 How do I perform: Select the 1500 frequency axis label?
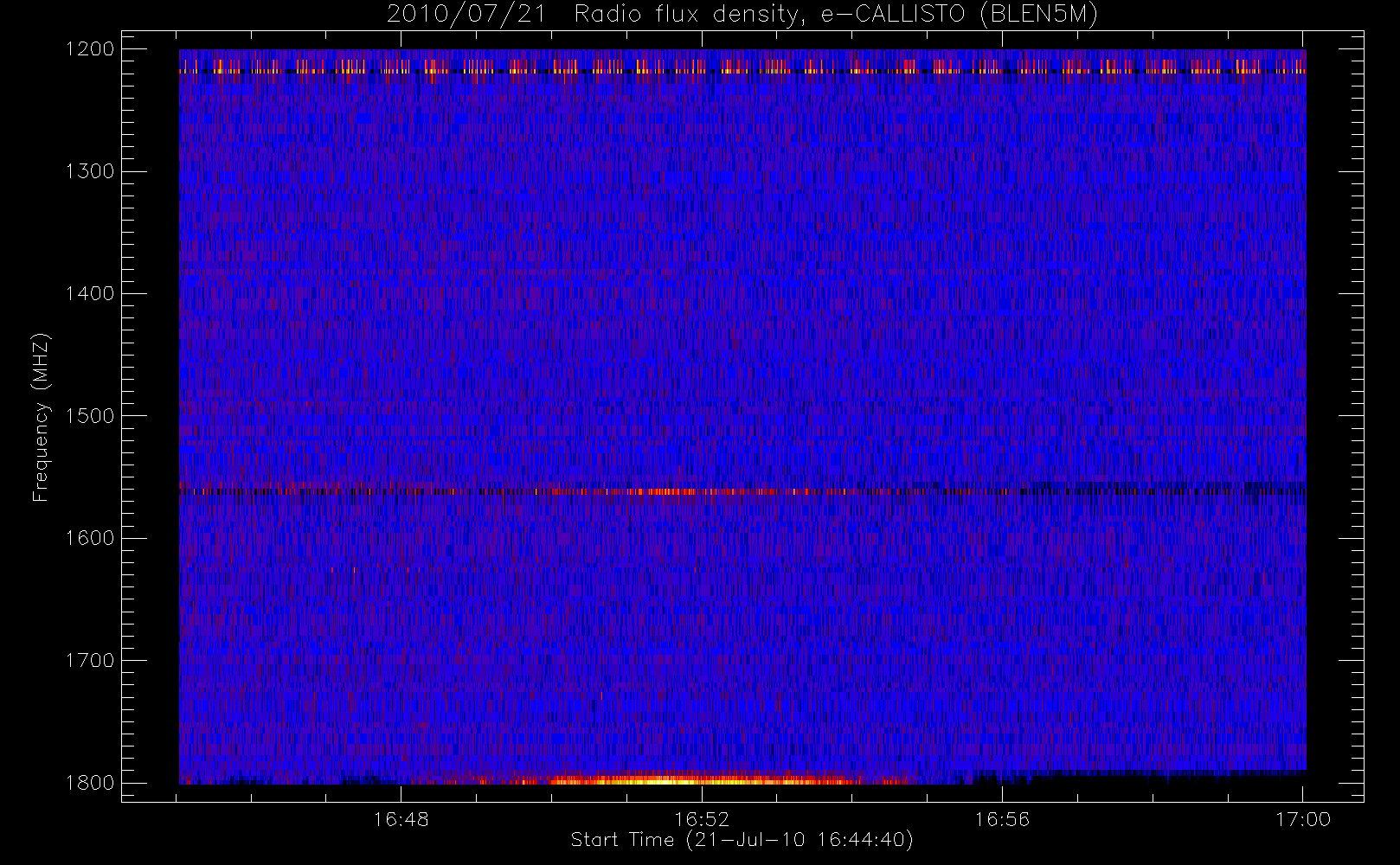click(91, 415)
